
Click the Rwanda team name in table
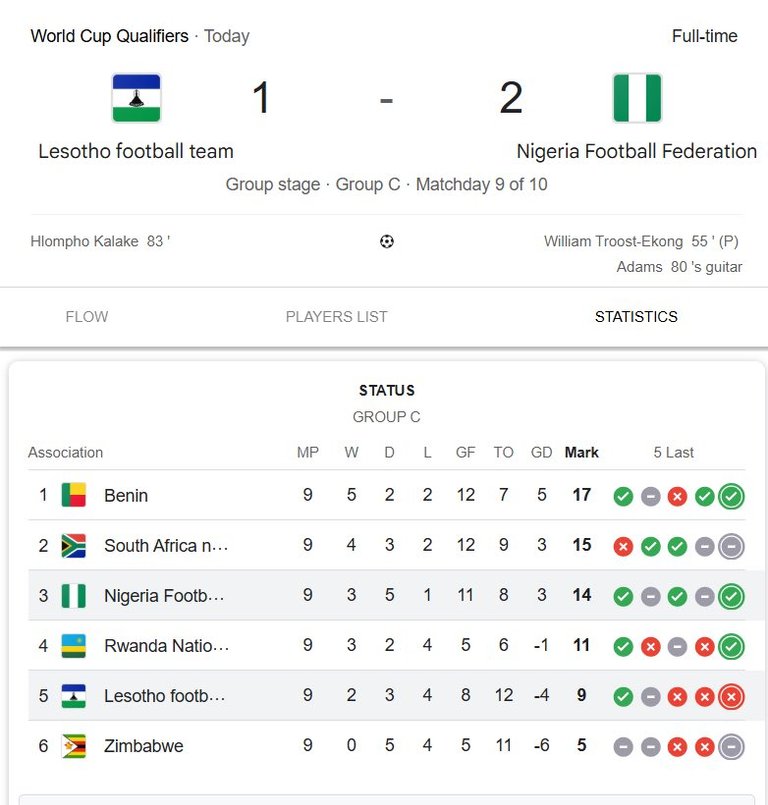[x=166, y=645]
